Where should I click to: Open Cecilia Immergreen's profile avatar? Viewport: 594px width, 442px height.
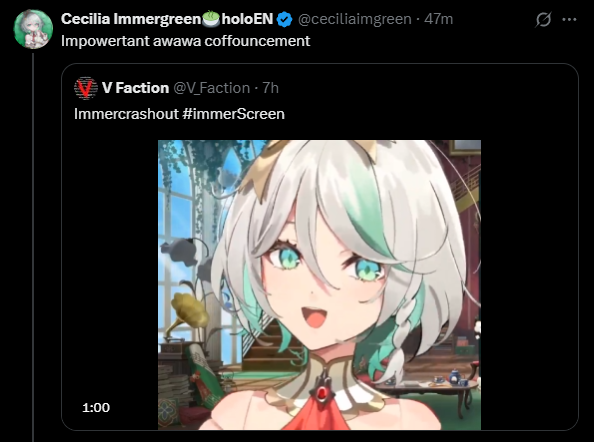pyautogui.click(x=33, y=29)
